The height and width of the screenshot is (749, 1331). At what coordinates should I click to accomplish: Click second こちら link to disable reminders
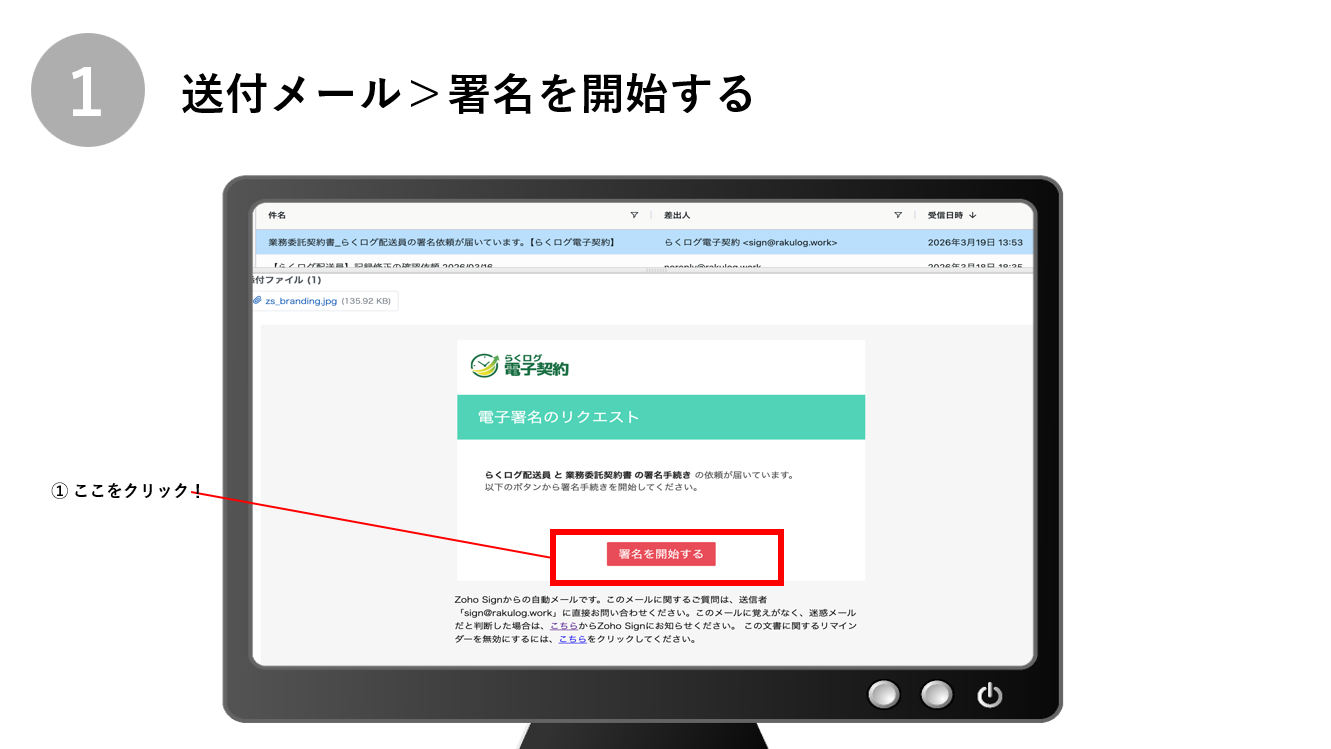click(572, 638)
